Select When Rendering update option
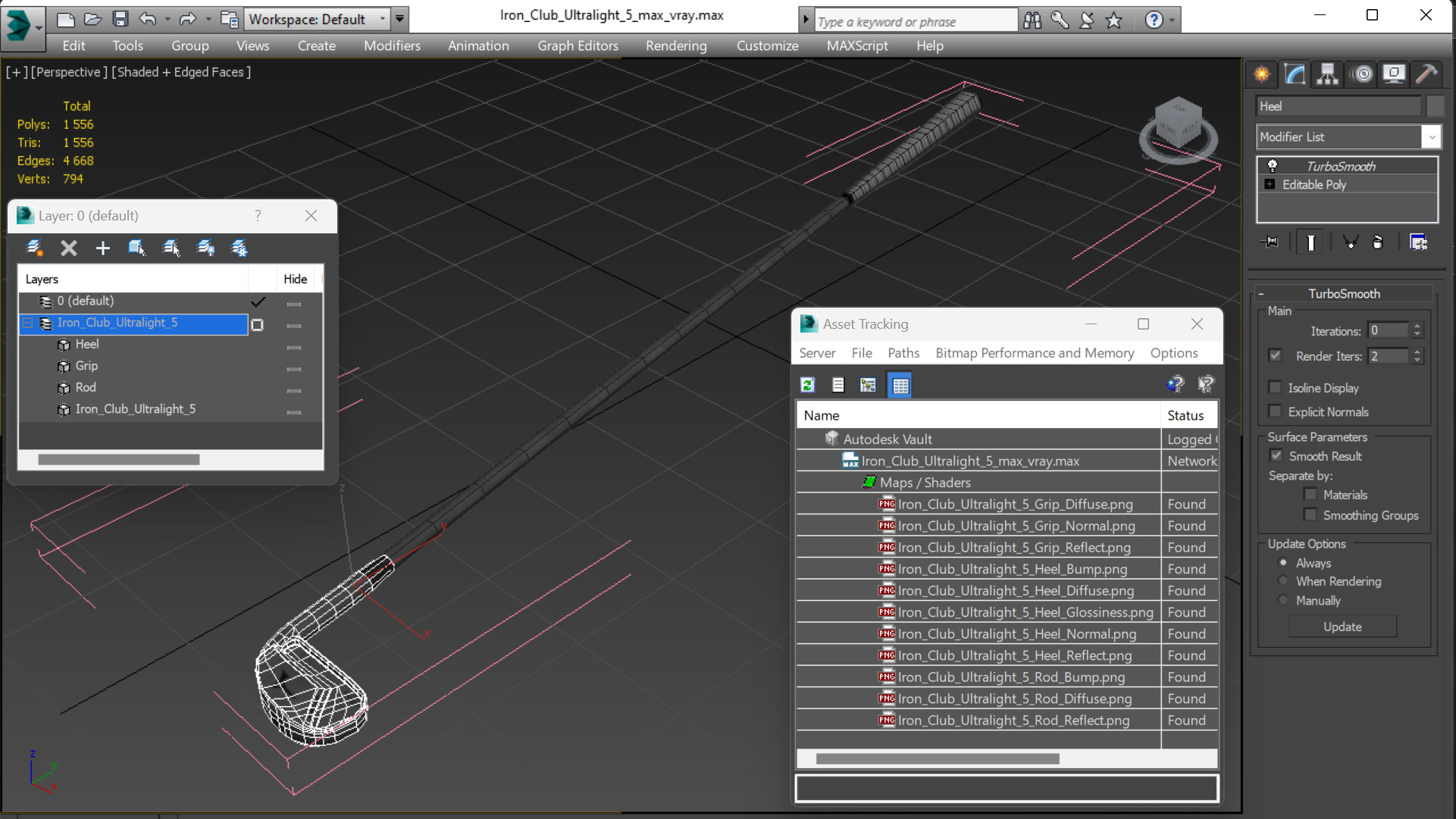Screen dimensions: 1456x819 (x=1283, y=581)
